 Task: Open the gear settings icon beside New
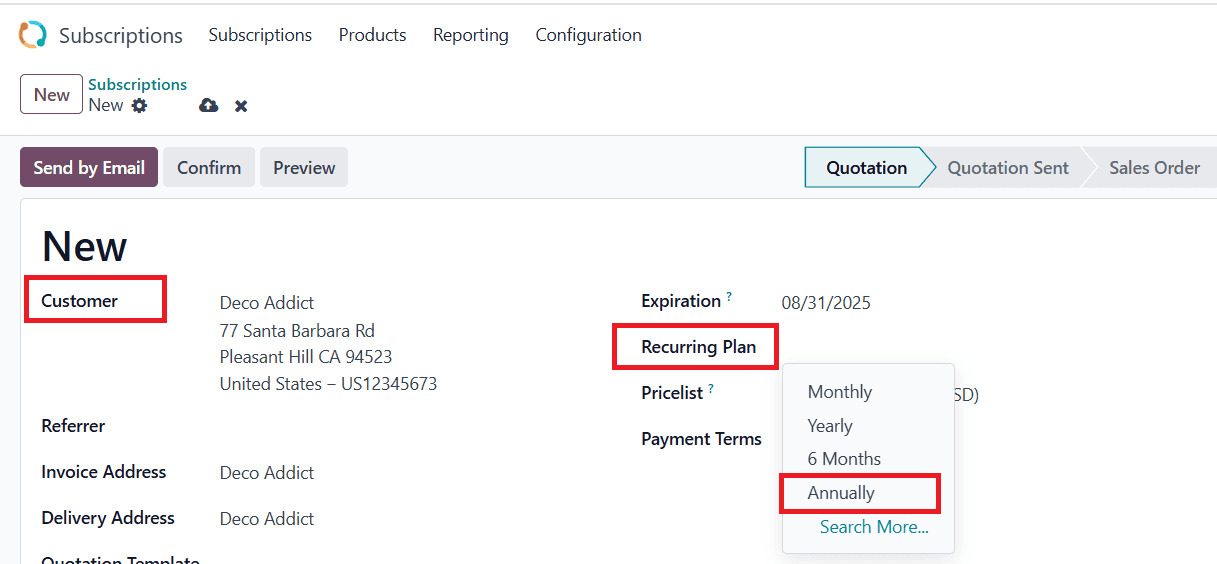139,105
